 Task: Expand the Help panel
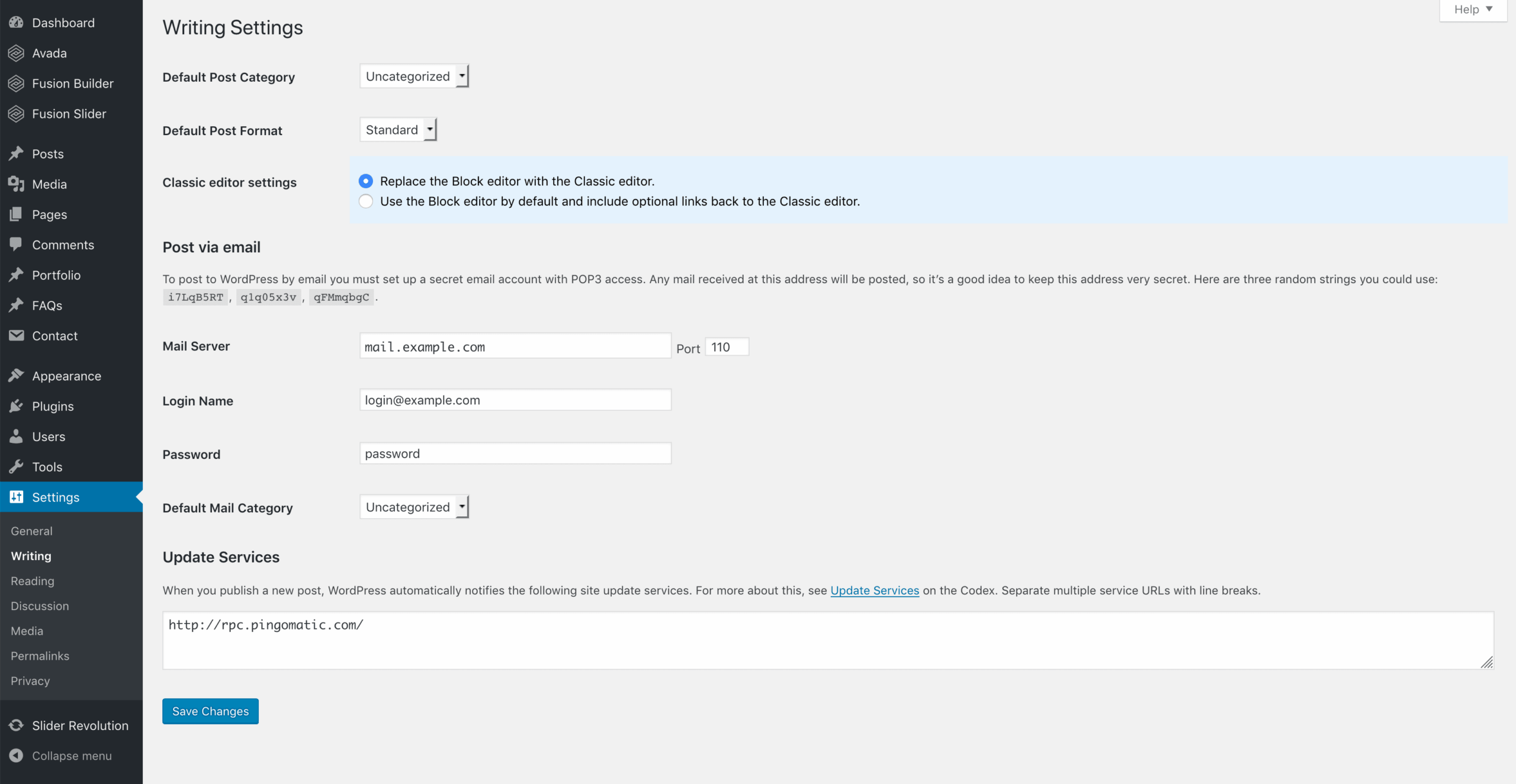pyautogui.click(x=1472, y=9)
